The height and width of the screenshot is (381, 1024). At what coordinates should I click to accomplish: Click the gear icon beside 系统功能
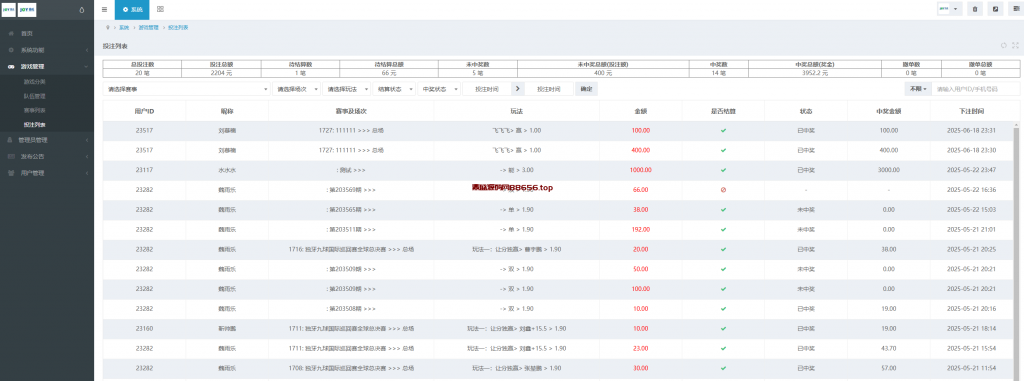click(11, 50)
